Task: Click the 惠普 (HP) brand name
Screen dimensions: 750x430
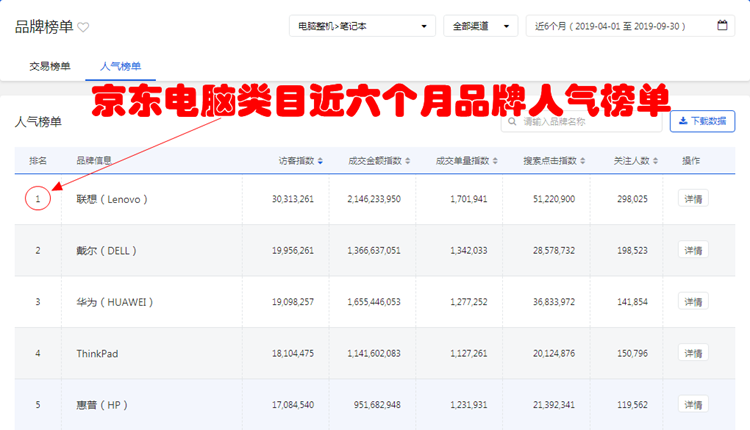Action: (x=102, y=405)
